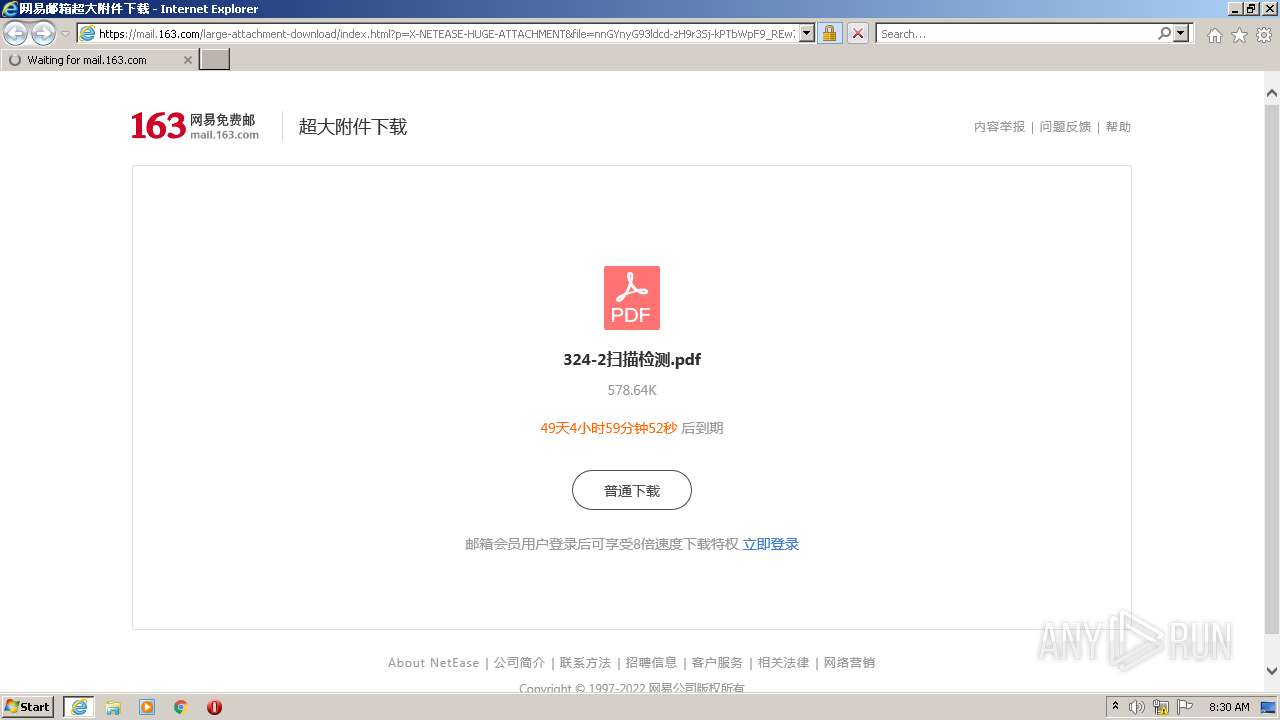Click the search magnifier icon
1280x720 pixels.
pos(1164,33)
